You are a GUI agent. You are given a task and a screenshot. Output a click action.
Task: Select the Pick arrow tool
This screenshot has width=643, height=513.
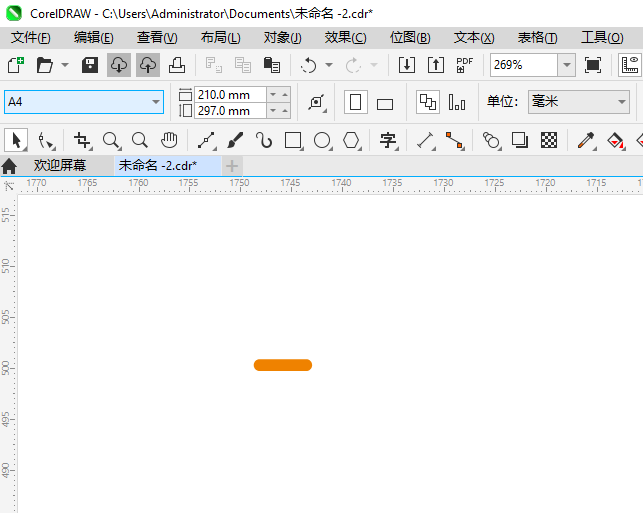16,140
